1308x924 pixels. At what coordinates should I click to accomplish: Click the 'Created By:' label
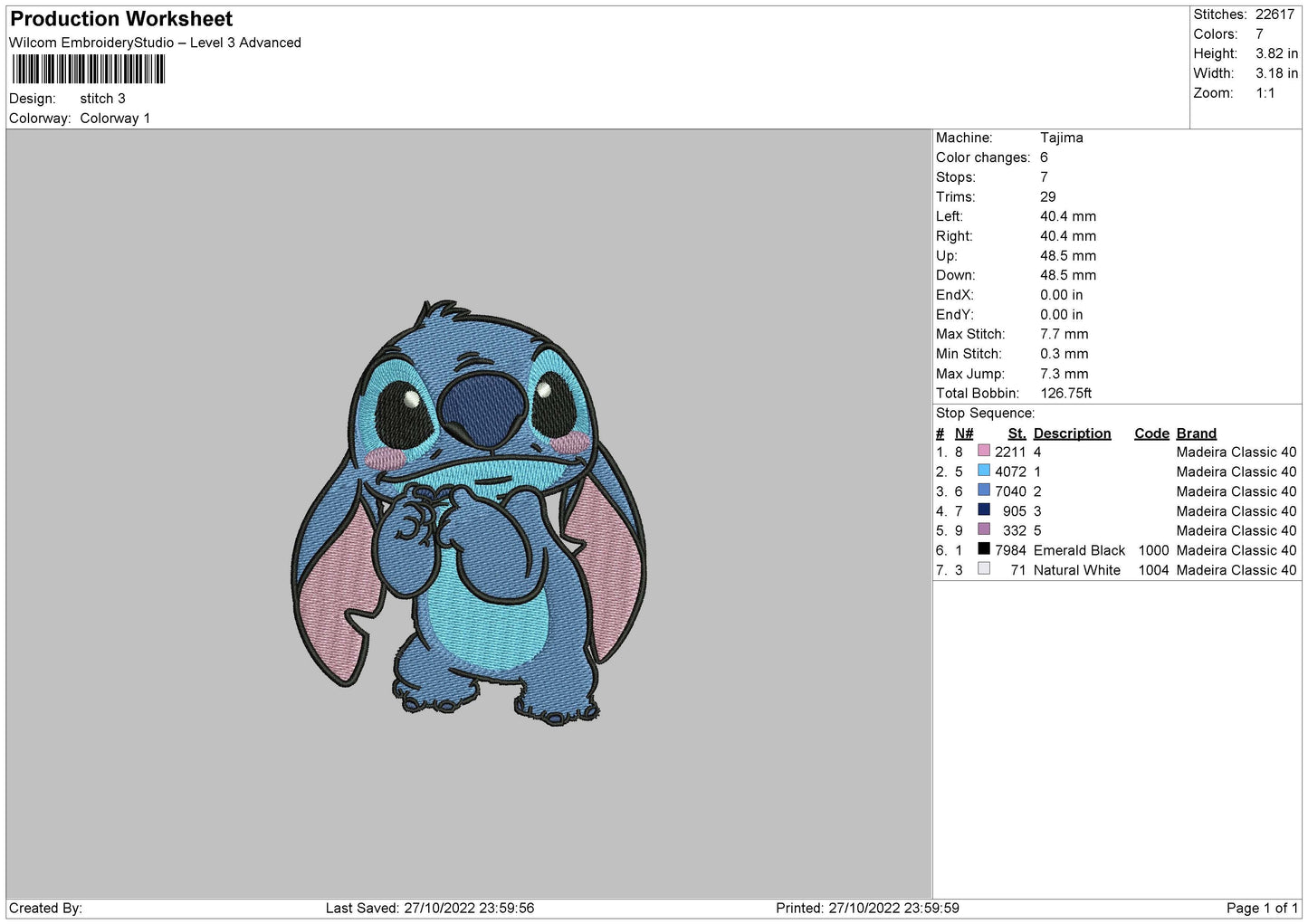[45, 909]
